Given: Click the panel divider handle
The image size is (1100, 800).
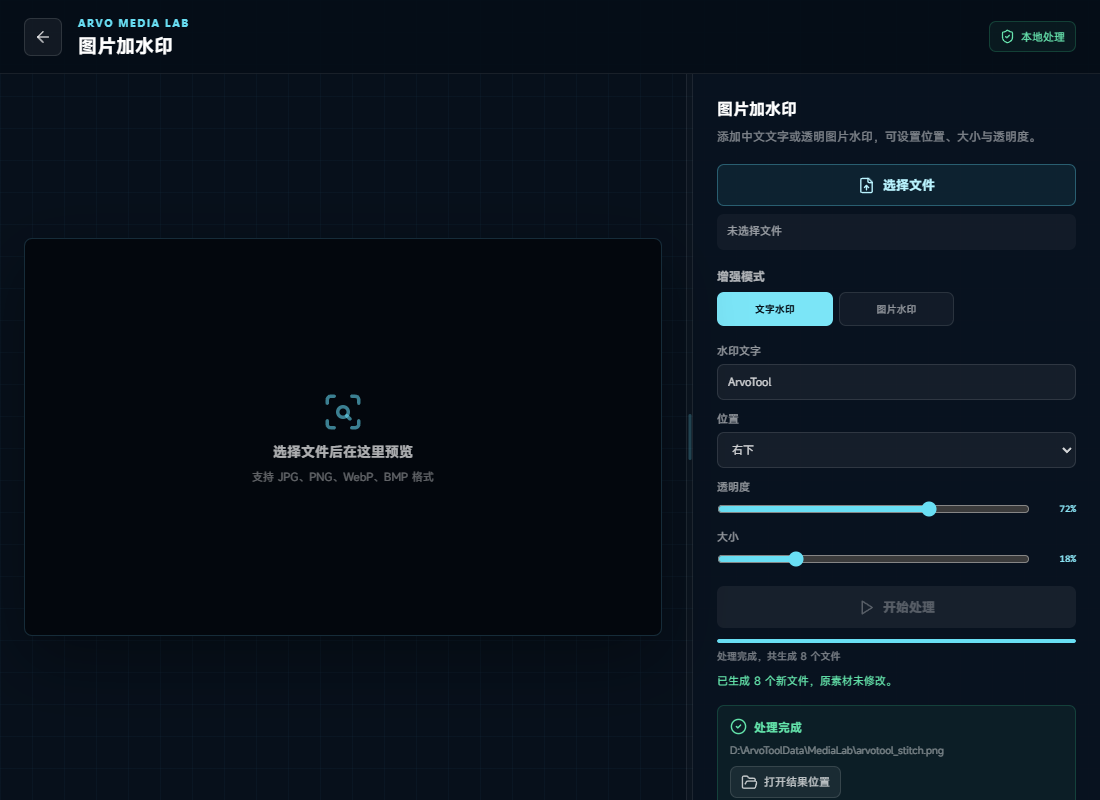Looking at the screenshot, I should click(690, 436).
